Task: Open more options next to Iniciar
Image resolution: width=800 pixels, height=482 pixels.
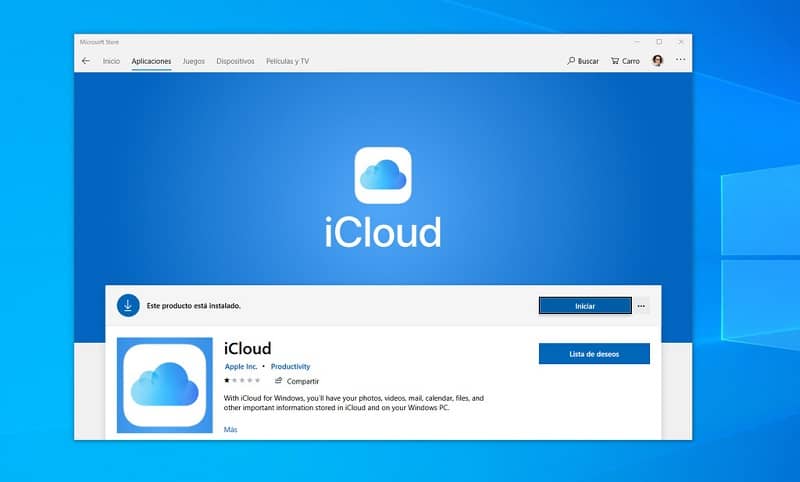Action: (641, 306)
